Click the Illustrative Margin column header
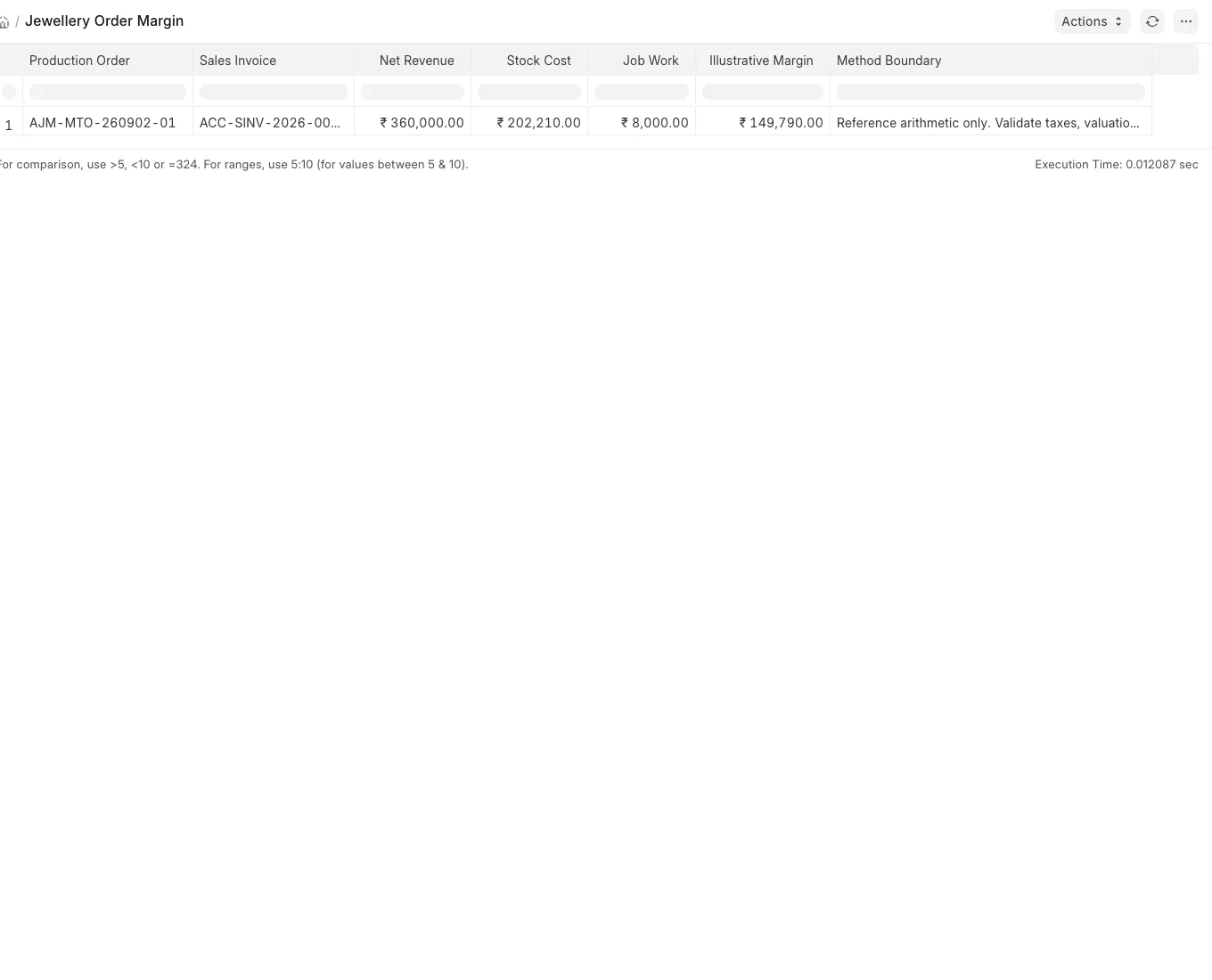This screenshot has width=1212, height=980. coord(763,61)
